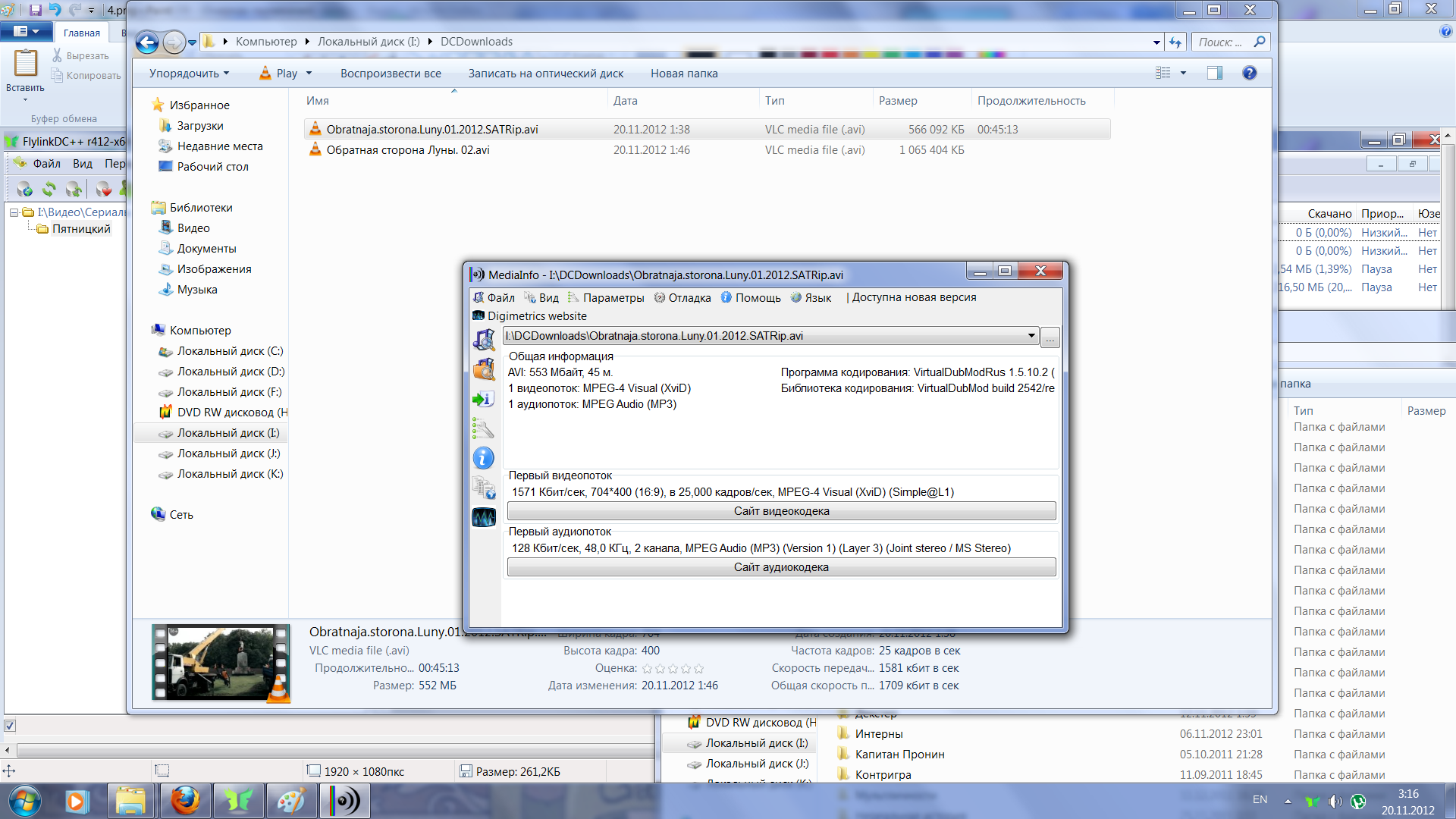Open the Язык menu in MediaInfo
1456x819 pixels.
[811, 297]
